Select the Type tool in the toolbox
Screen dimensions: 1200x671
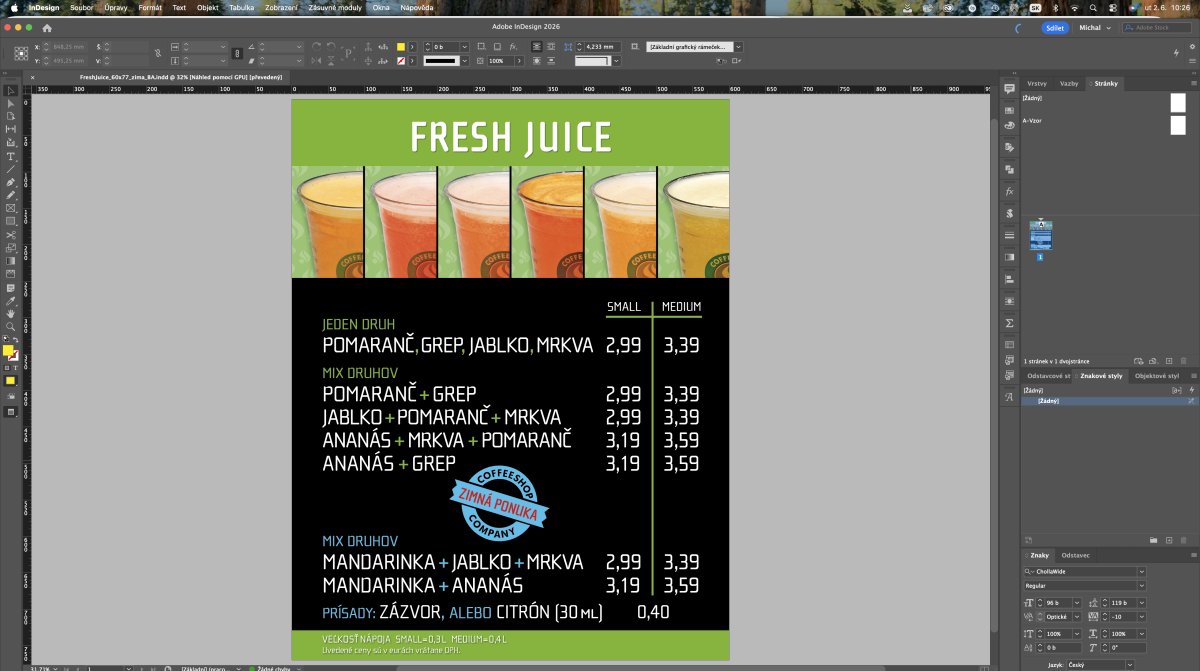pyautogui.click(x=11, y=157)
